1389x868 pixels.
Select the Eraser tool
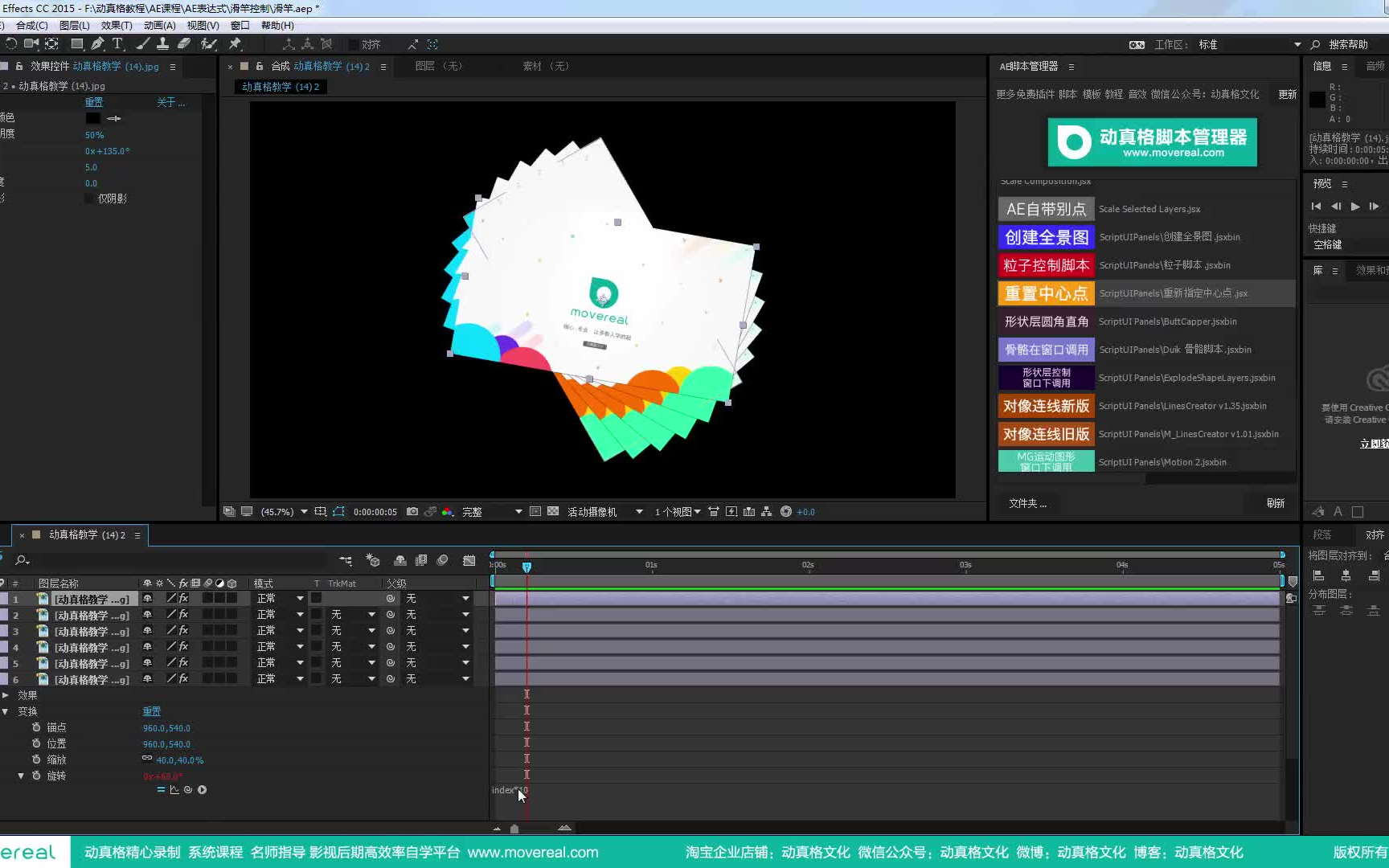point(184,44)
